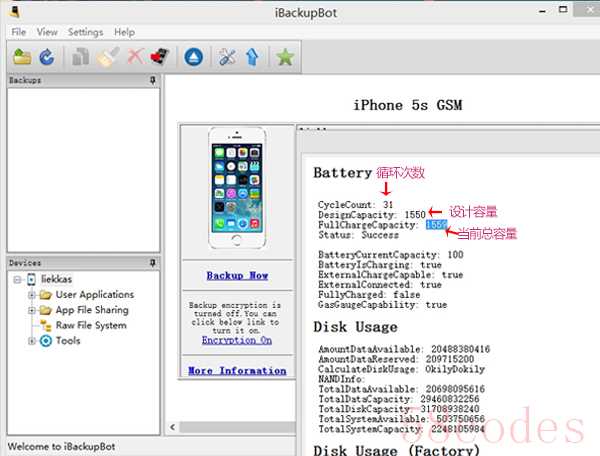The width and height of the screenshot is (600, 456).
Task: Click the blue refresh arrow icon
Action: click(x=47, y=57)
